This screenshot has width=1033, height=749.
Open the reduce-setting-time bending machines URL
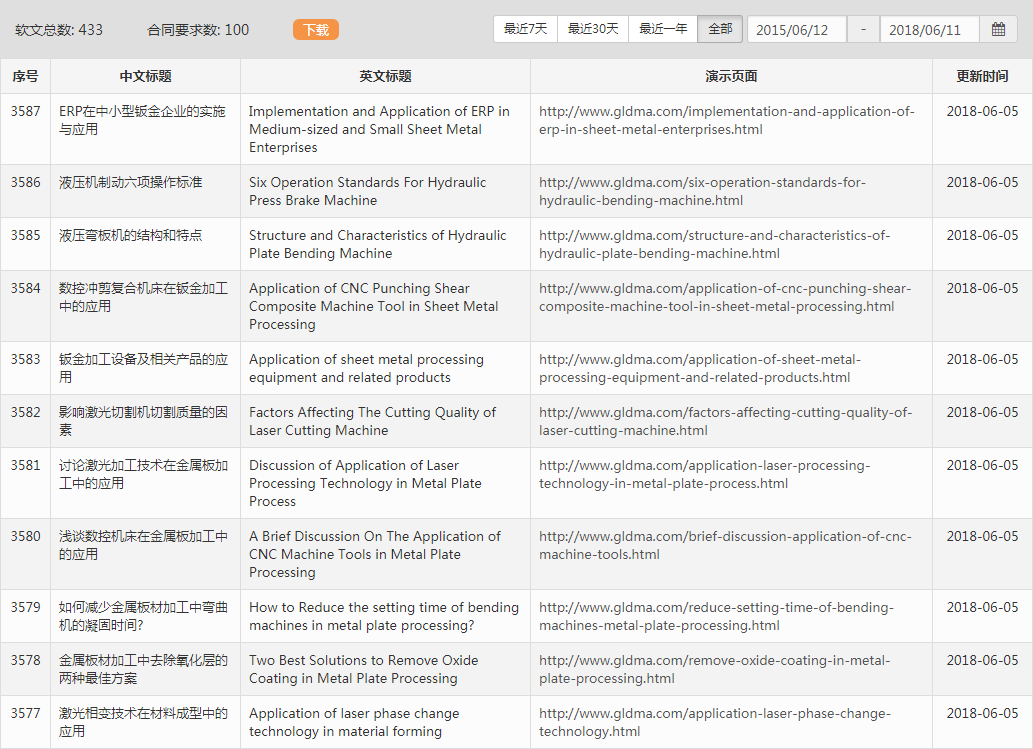point(716,617)
